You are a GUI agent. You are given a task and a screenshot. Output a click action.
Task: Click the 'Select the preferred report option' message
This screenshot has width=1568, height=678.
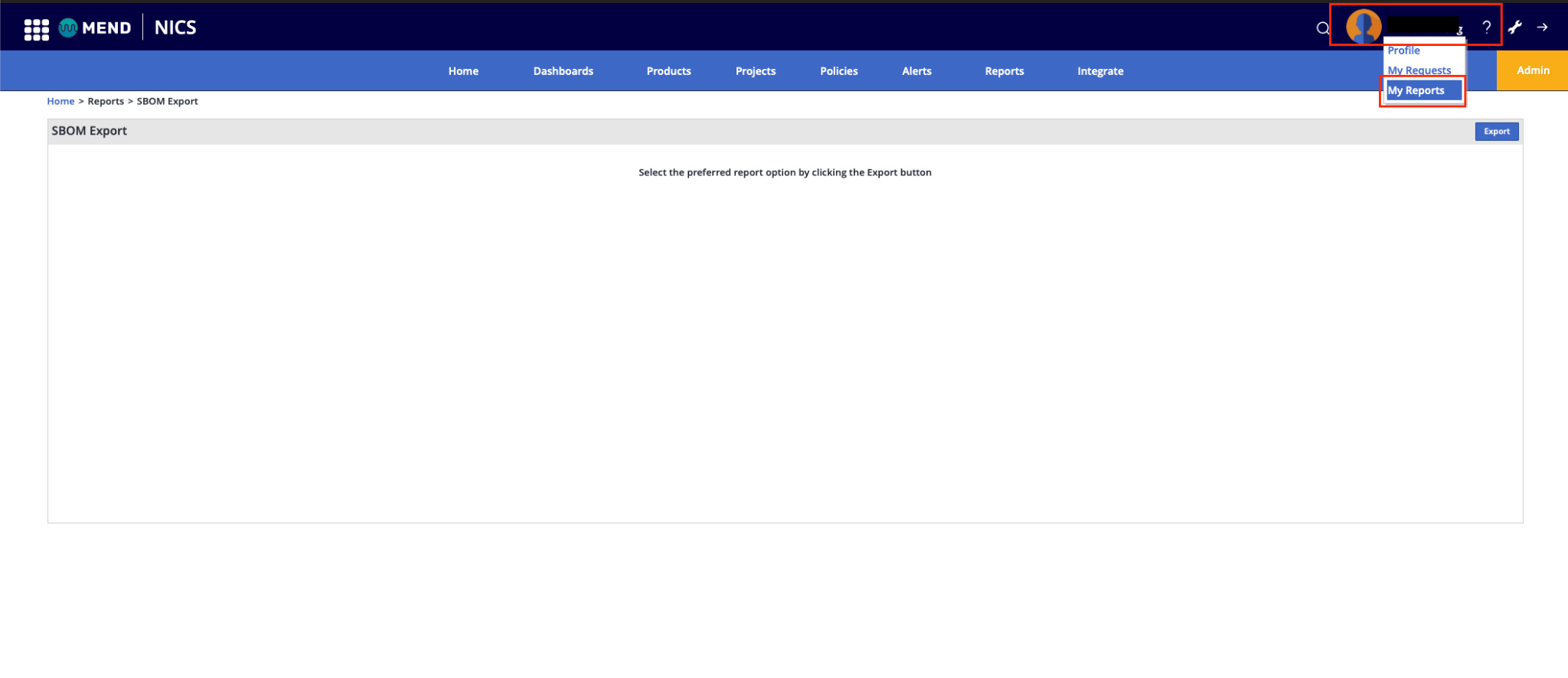click(785, 173)
